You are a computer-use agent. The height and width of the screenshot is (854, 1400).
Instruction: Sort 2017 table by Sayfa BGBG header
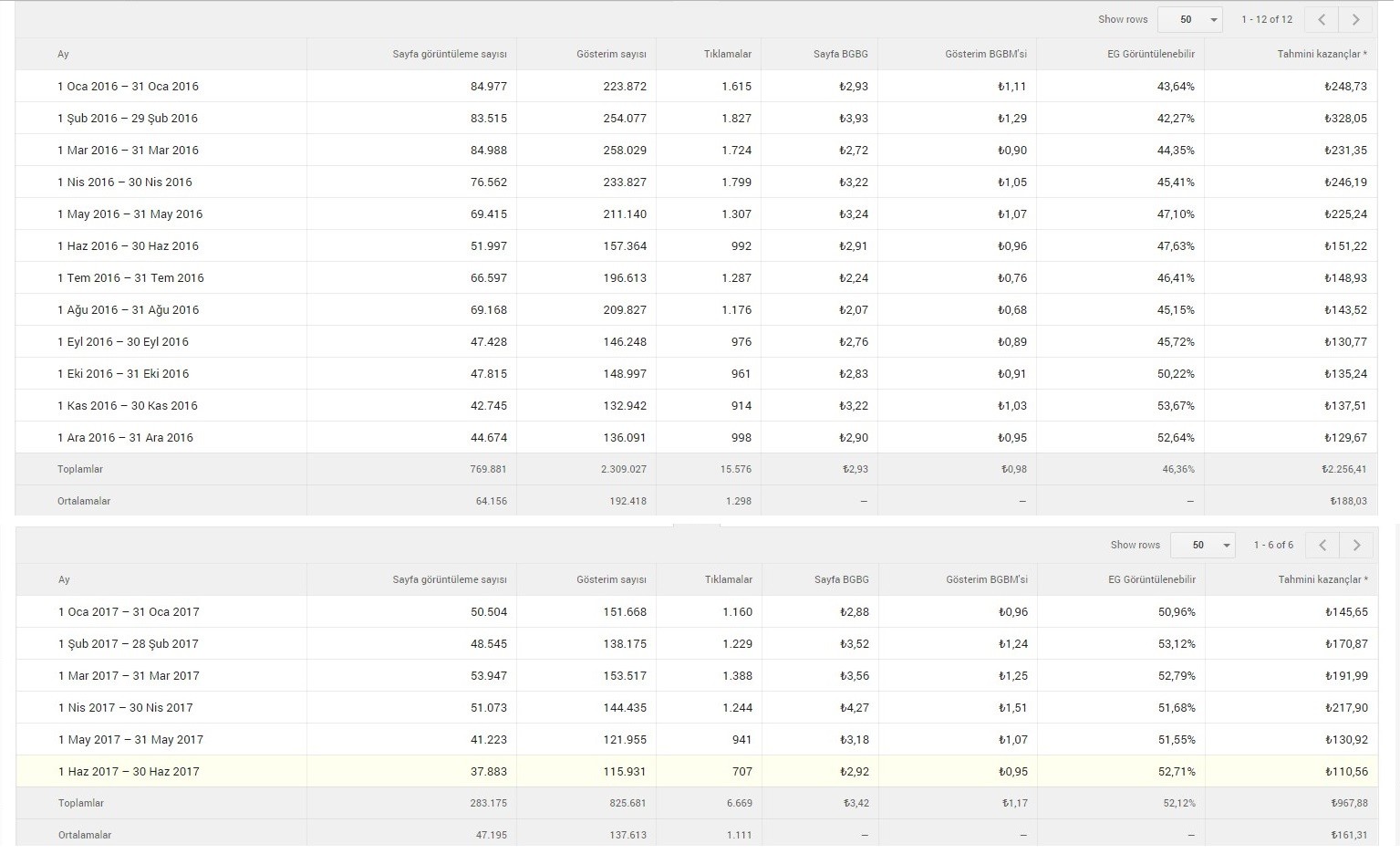[842, 579]
